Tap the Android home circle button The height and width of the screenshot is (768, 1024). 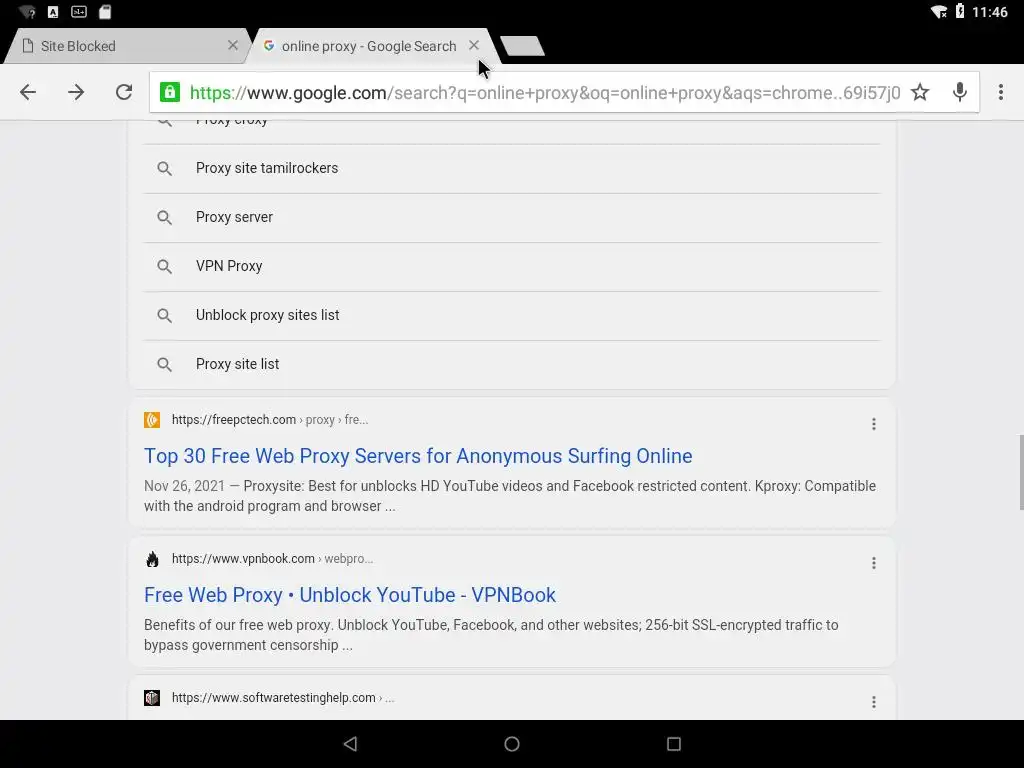[x=512, y=744]
